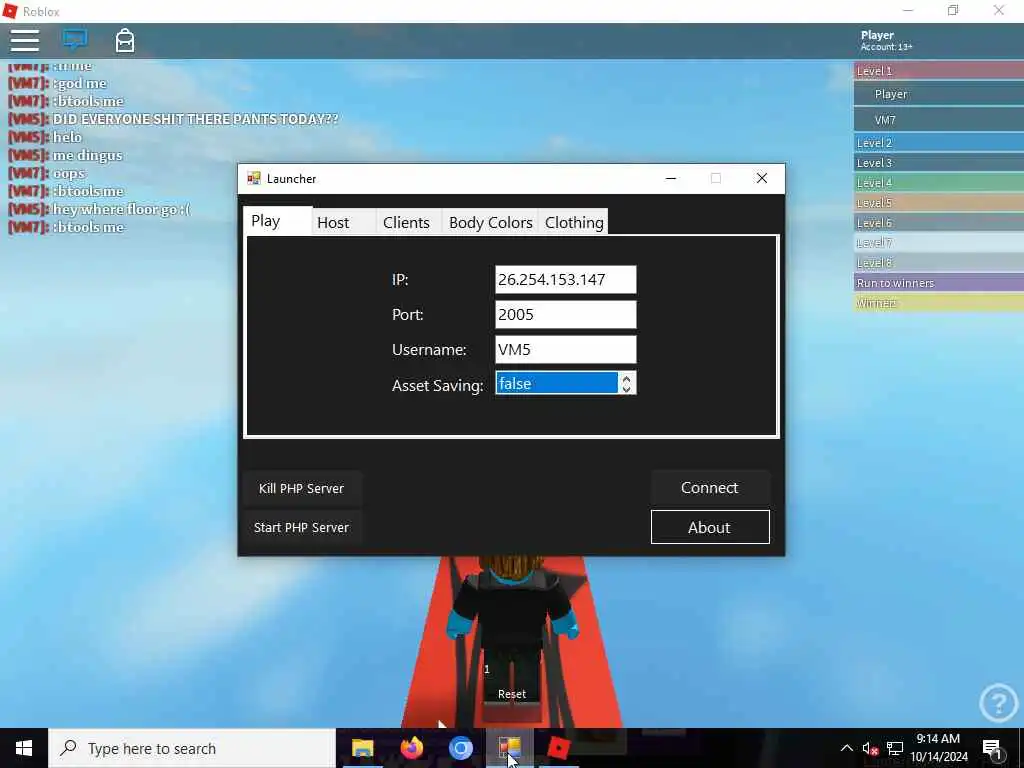The height and width of the screenshot is (768, 1024).
Task: Click the Port input field
Action: tap(566, 315)
